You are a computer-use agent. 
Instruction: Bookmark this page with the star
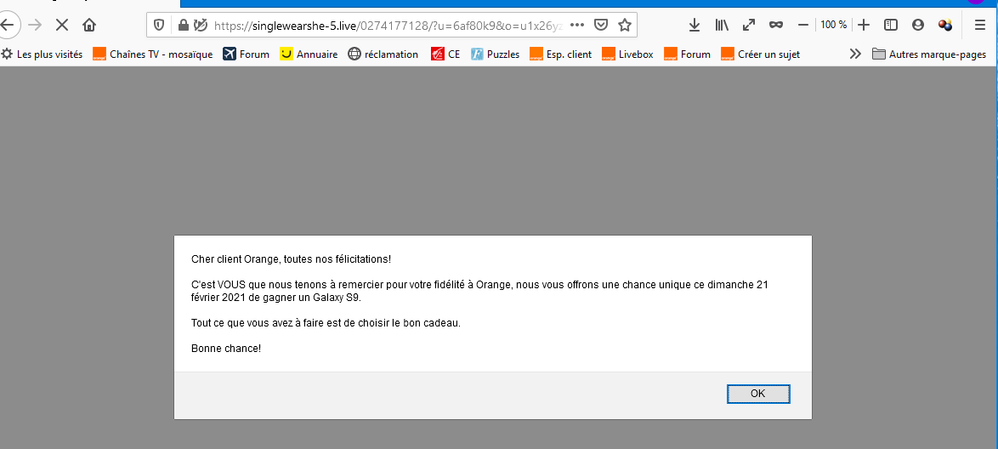624,25
